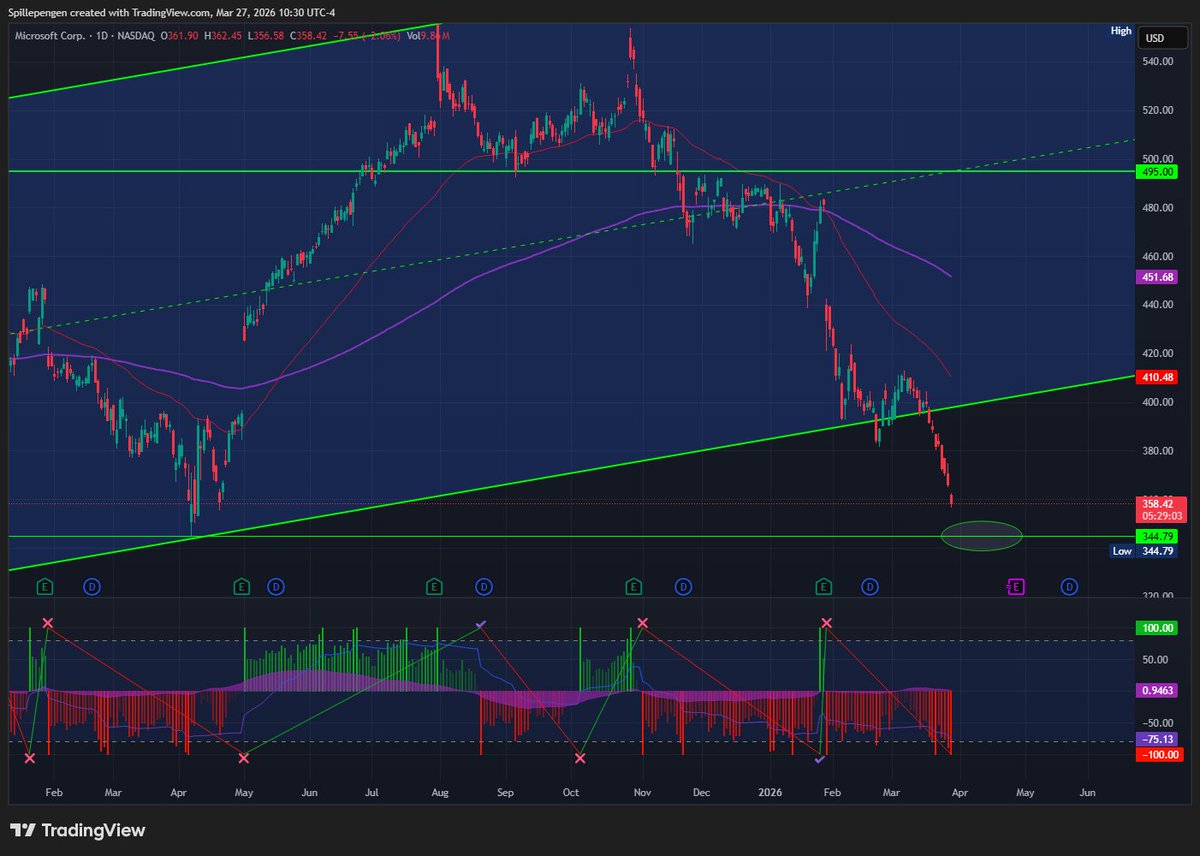This screenshot has width=1200, height=856.
Task: Click the TradingView logo
Action: point(78,831)
